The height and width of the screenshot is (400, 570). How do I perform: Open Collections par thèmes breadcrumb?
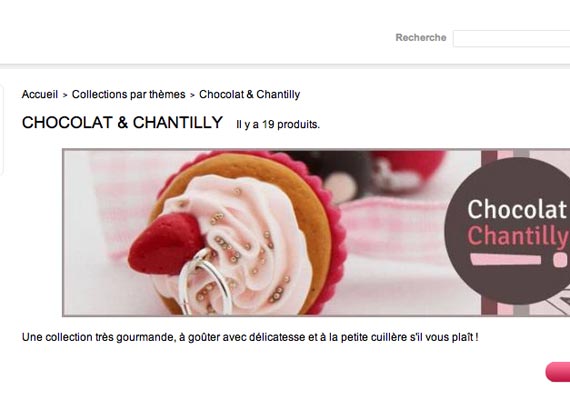tap(129, 95)
